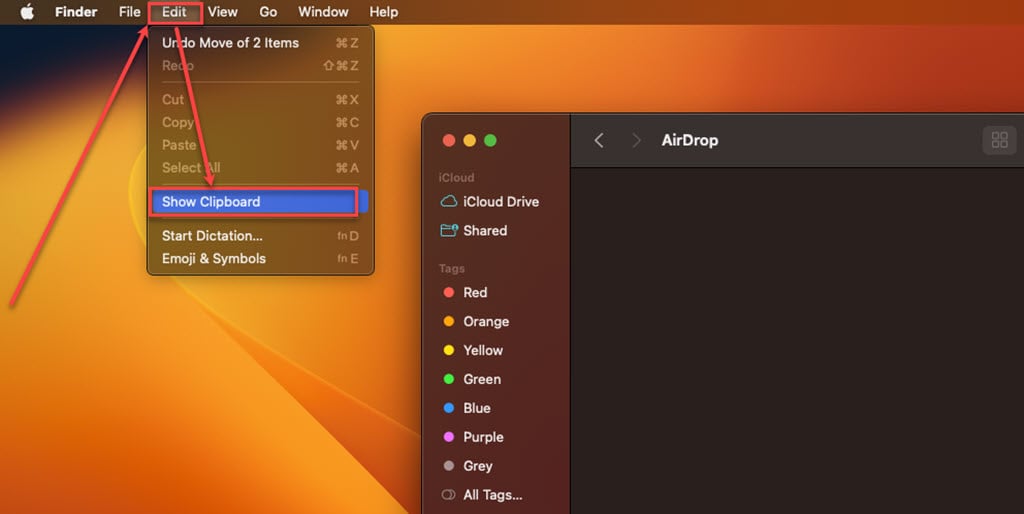Click the iCloud Drive cloud icon
Screen dimensions: 1024x514
(x=449, y=202)
